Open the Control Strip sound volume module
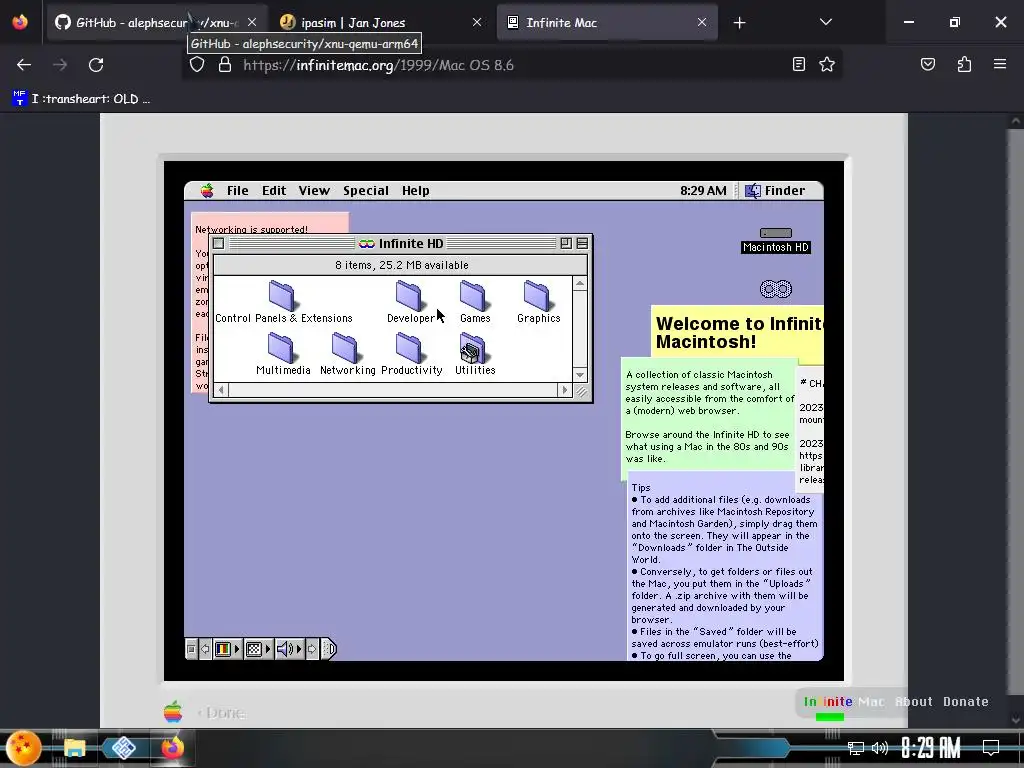The width and height of the screenshot is (1024, 768). click(288, 649)
